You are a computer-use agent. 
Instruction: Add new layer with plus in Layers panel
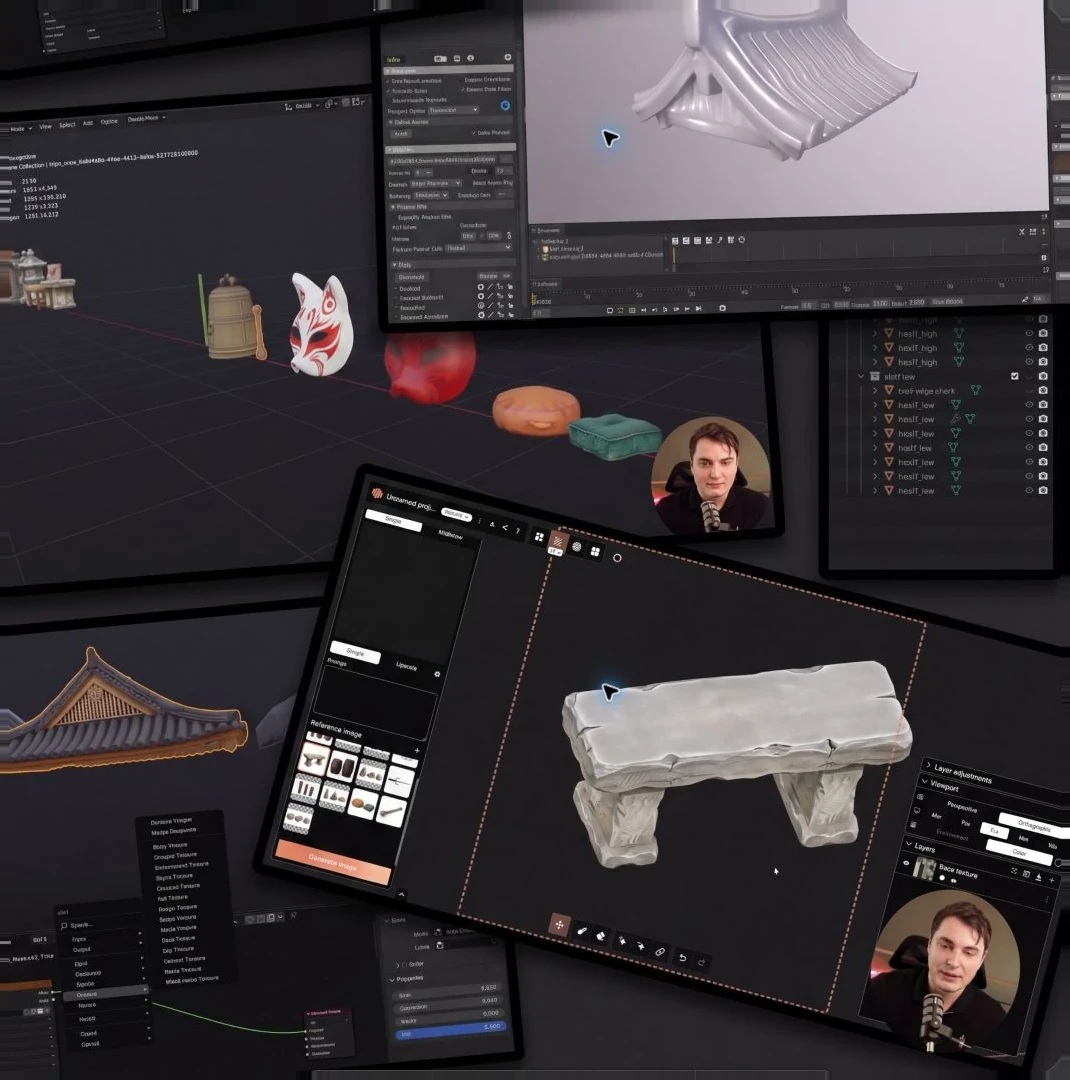[x=1051, y=880]
